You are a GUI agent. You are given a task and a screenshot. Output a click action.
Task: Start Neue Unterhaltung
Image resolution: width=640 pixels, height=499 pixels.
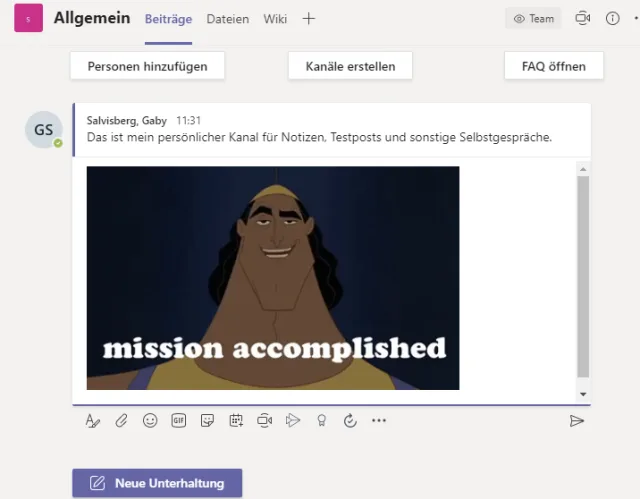(x=157, y=483)
